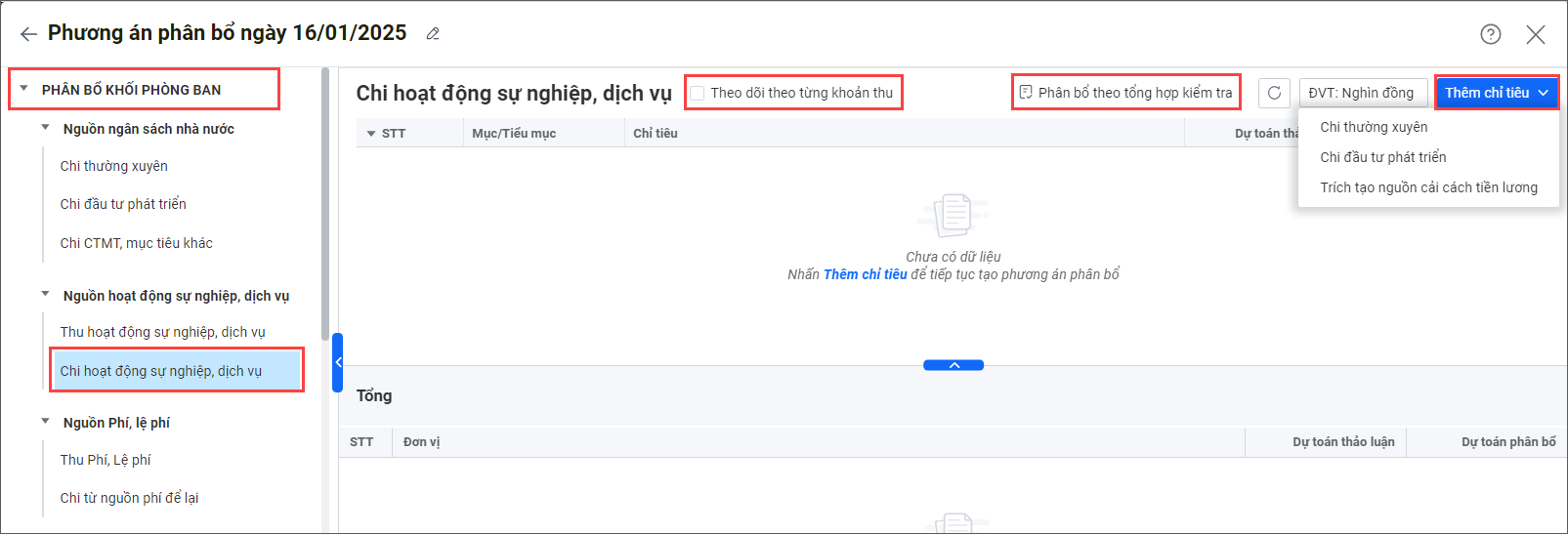Collapse the Nguồn Phí, lệ phí node
1568x534 pixels.
pos(45,422)
